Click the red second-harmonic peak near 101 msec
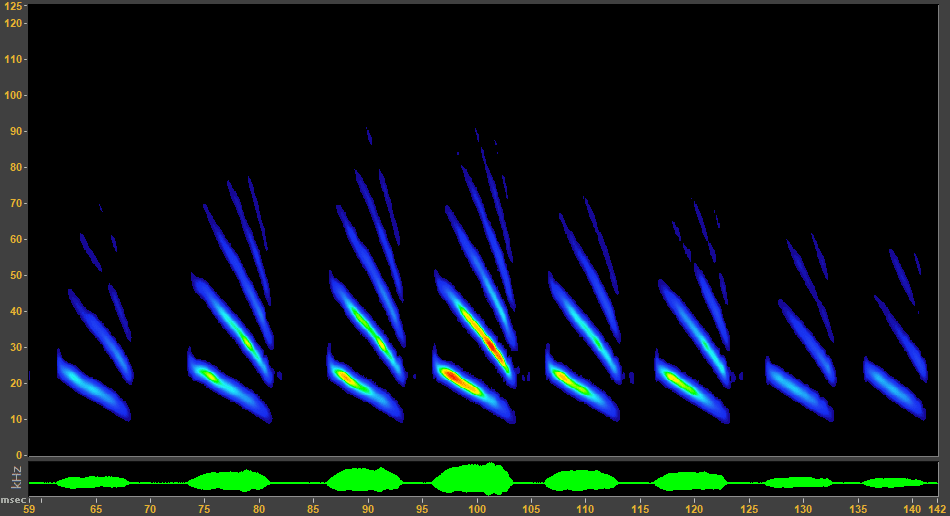The height and width of the screenshot is (516, 950). [490, 346]
